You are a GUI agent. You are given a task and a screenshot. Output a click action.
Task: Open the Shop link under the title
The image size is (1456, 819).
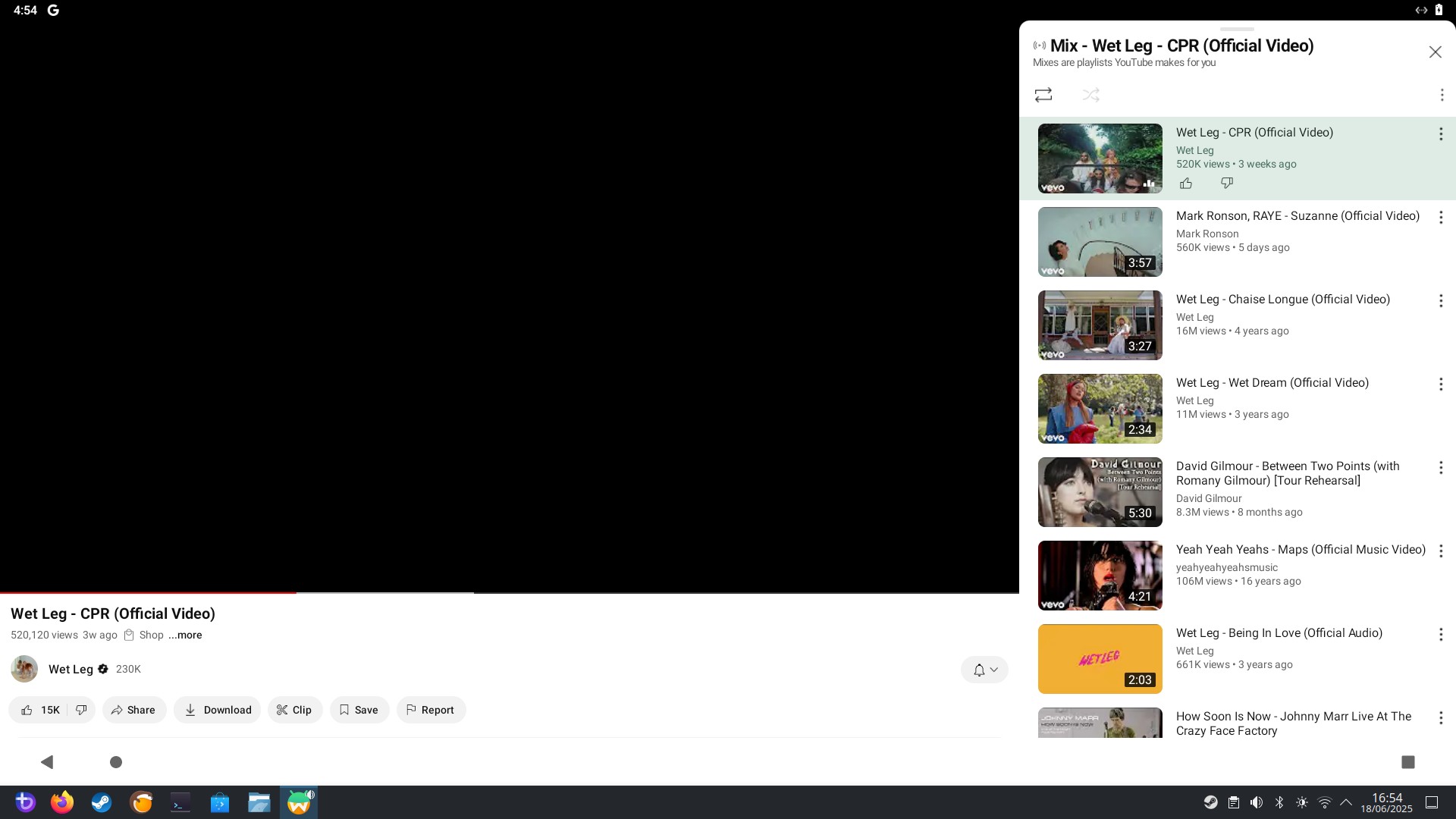tap(144, 635)
